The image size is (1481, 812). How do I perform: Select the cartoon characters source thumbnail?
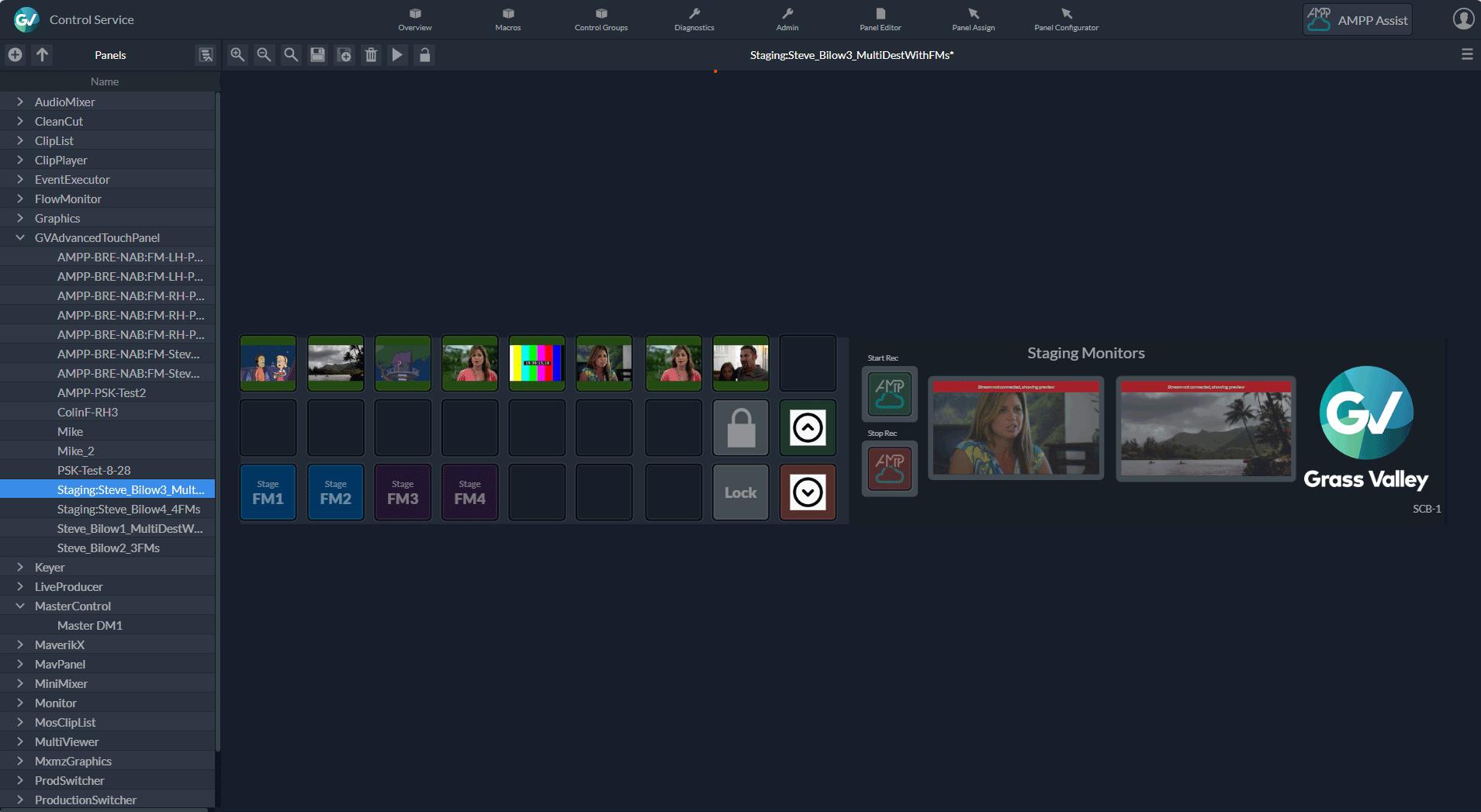click(x=268, y=363)
